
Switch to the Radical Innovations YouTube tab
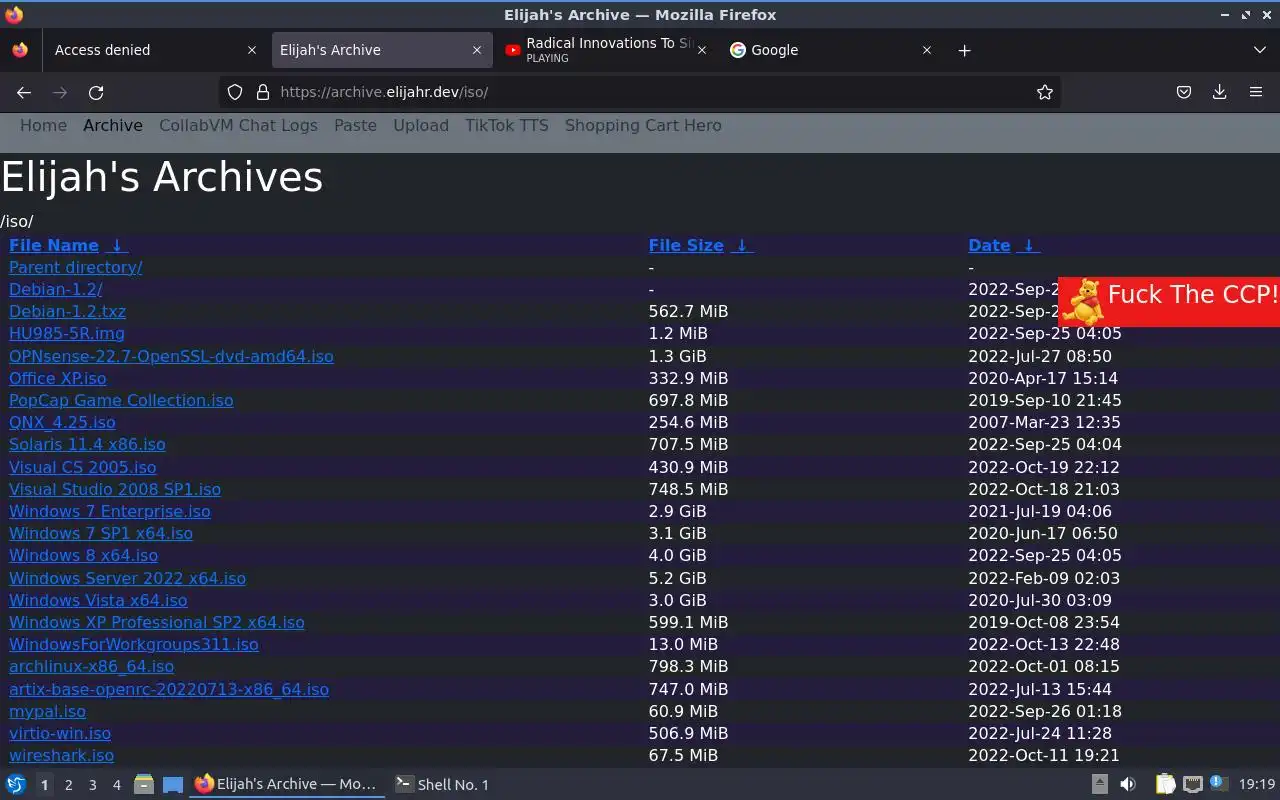click(x=608, y=50)
